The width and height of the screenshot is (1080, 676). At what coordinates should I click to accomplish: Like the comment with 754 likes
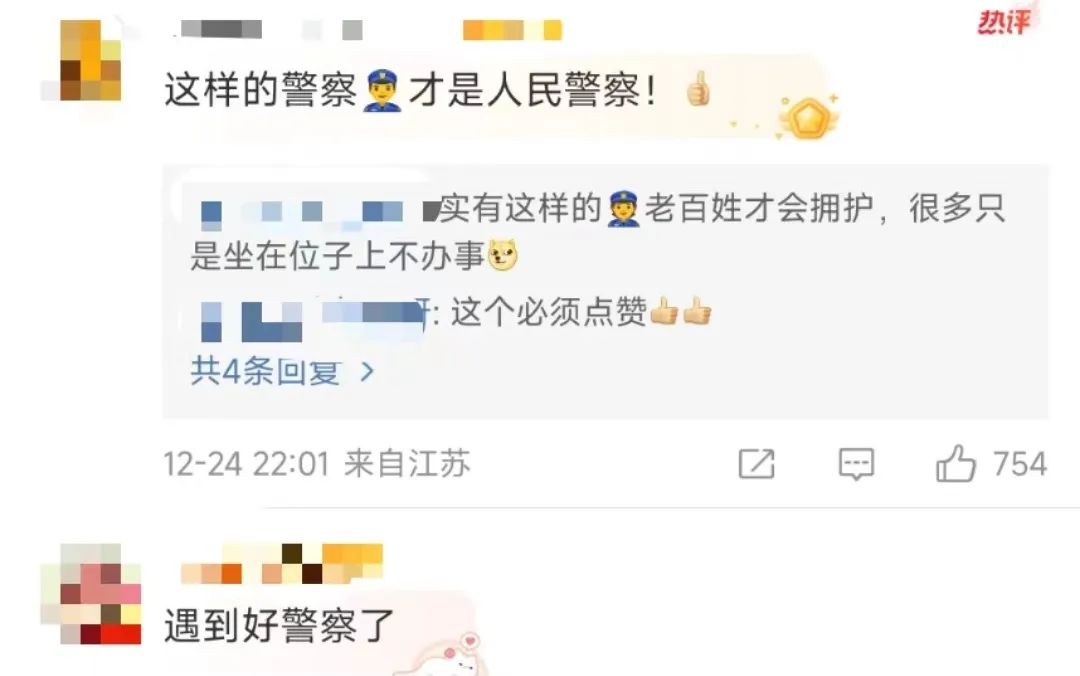(955, 463)
